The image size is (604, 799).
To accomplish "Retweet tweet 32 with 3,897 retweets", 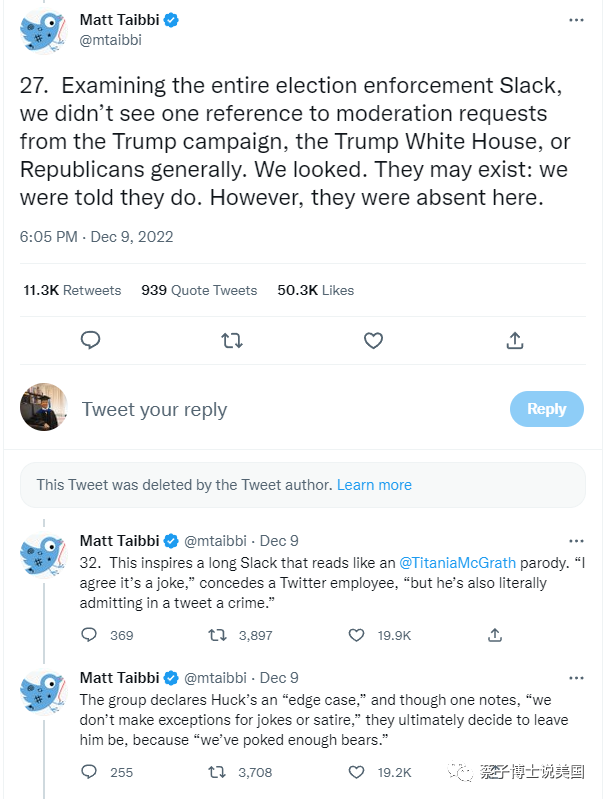I will (x=216, y=635).
